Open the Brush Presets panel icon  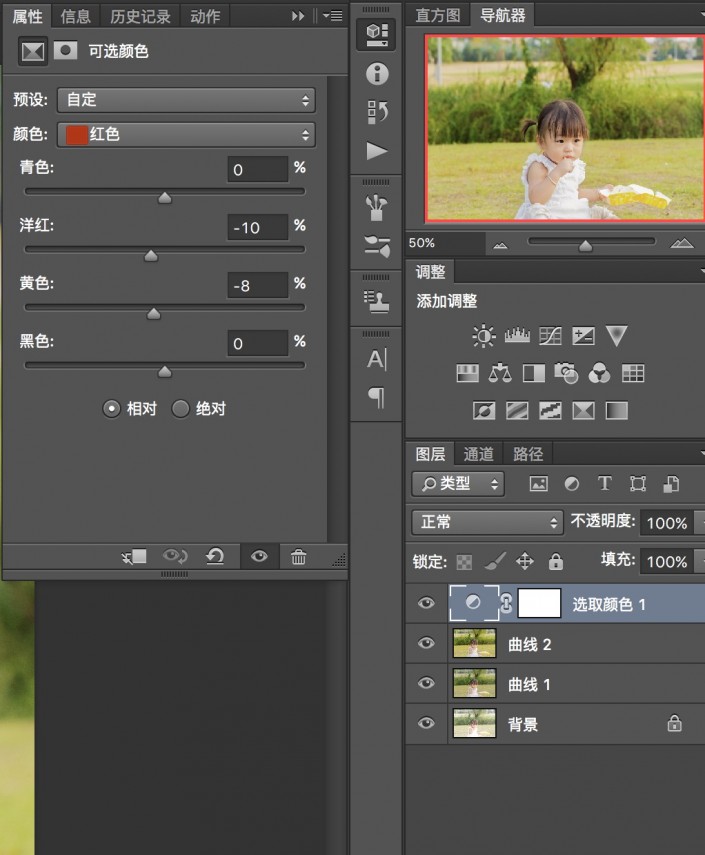coord(377,207)
